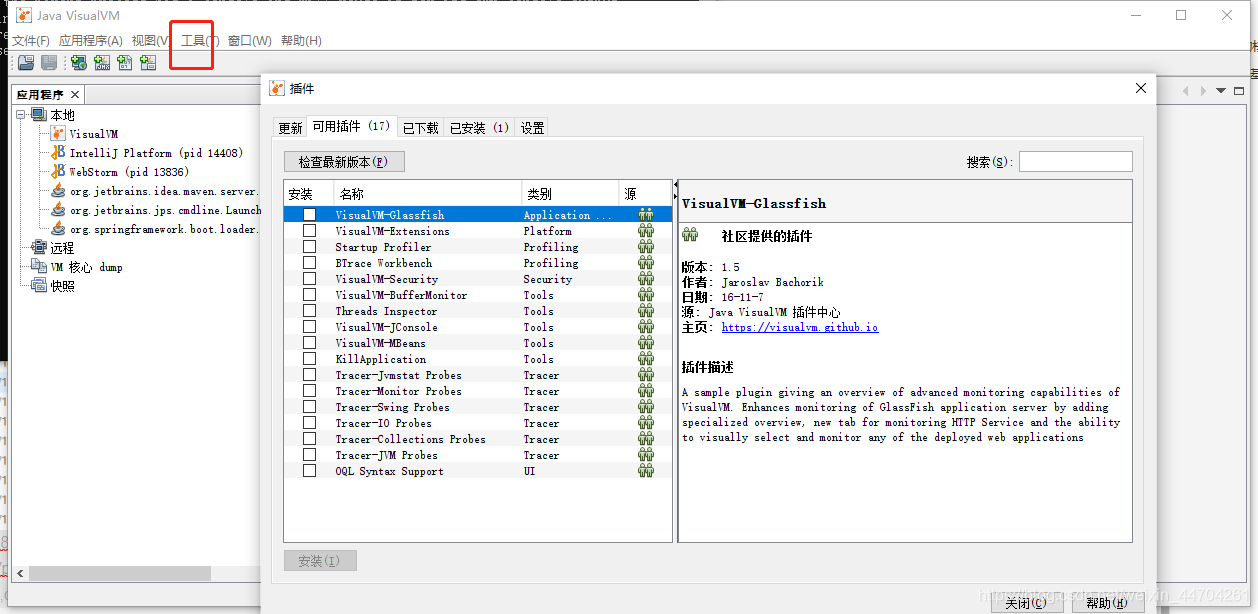Open the document list dropdown arrow at top right
This screenshot has width=1258, height=614.
point(1221,91)
